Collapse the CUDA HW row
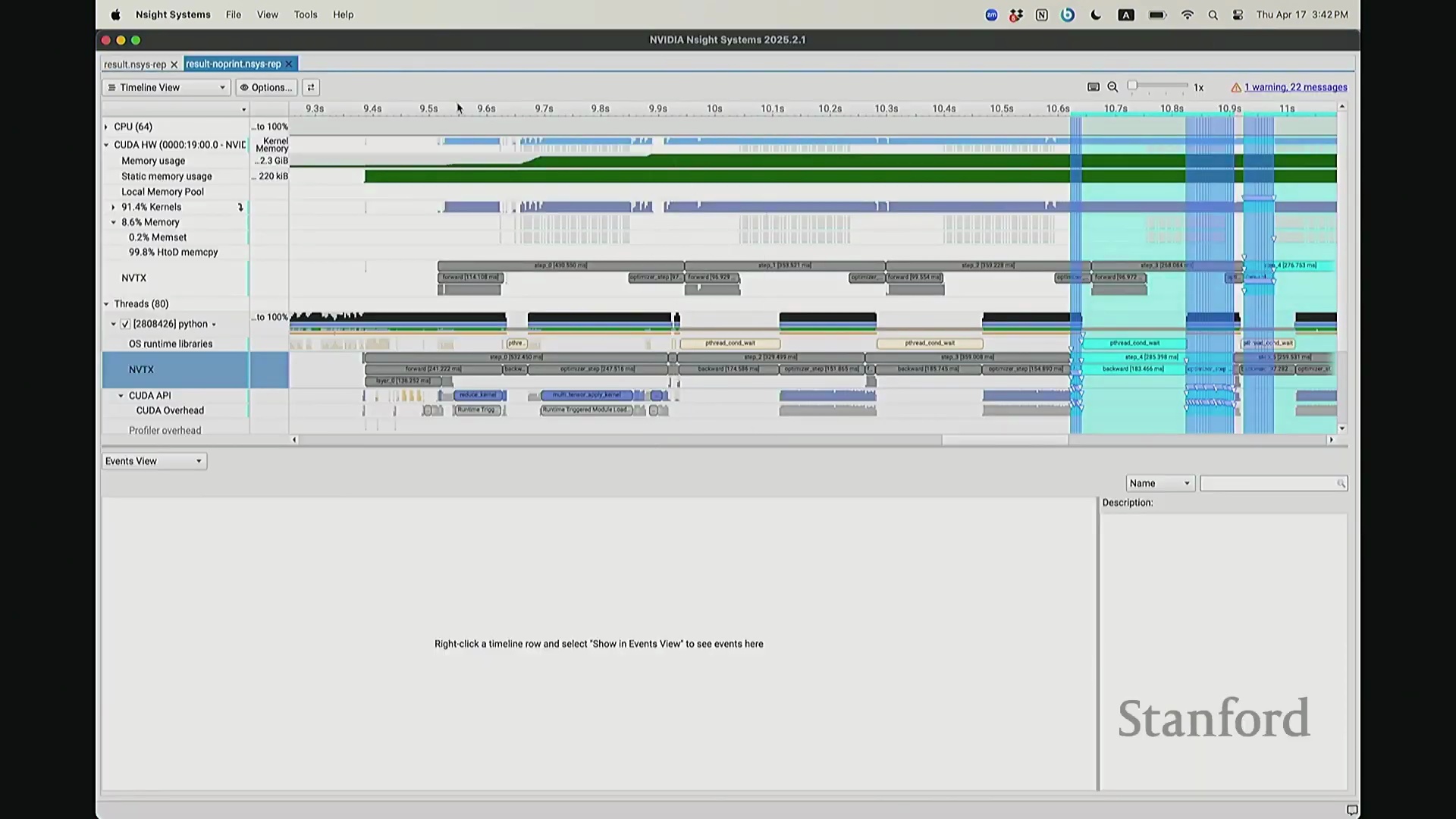The height and width of the screenshot is (819, 1456). [106, 144]
